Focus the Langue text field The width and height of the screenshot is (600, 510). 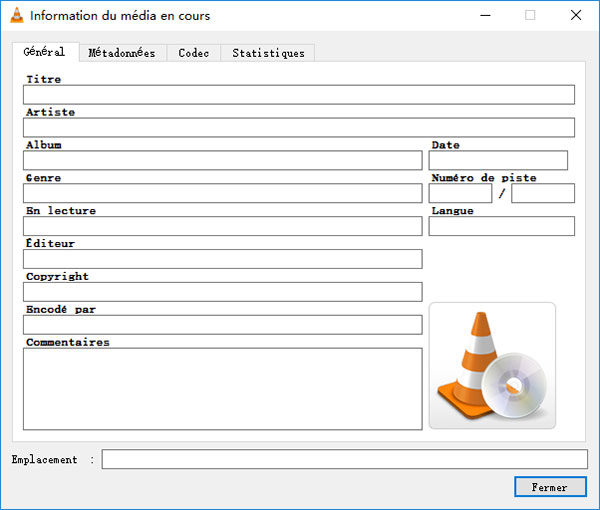tap(501, 227)
